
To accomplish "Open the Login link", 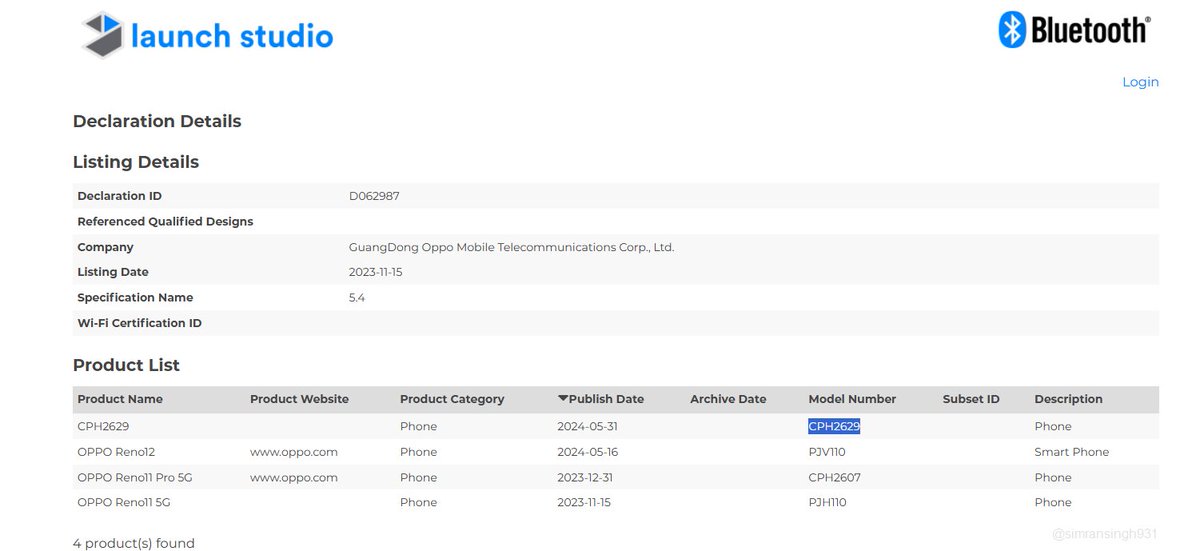I will point(1140,82).
